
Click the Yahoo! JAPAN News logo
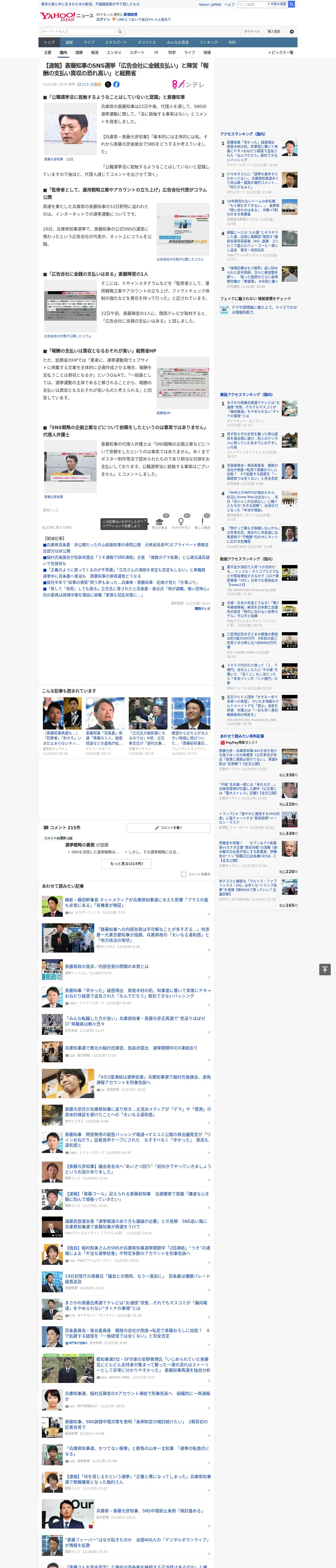click(66, 16)
